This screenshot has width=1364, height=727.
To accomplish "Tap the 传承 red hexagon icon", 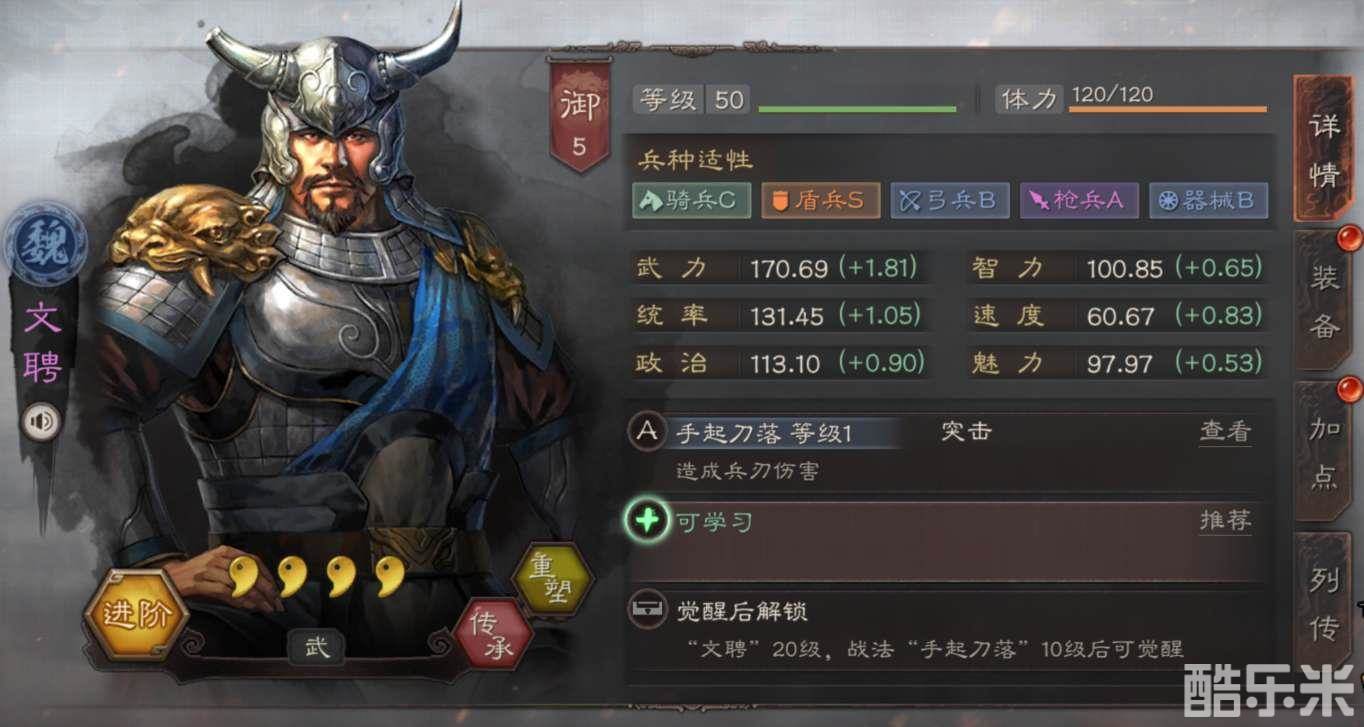I will click(x=491, y=635).
